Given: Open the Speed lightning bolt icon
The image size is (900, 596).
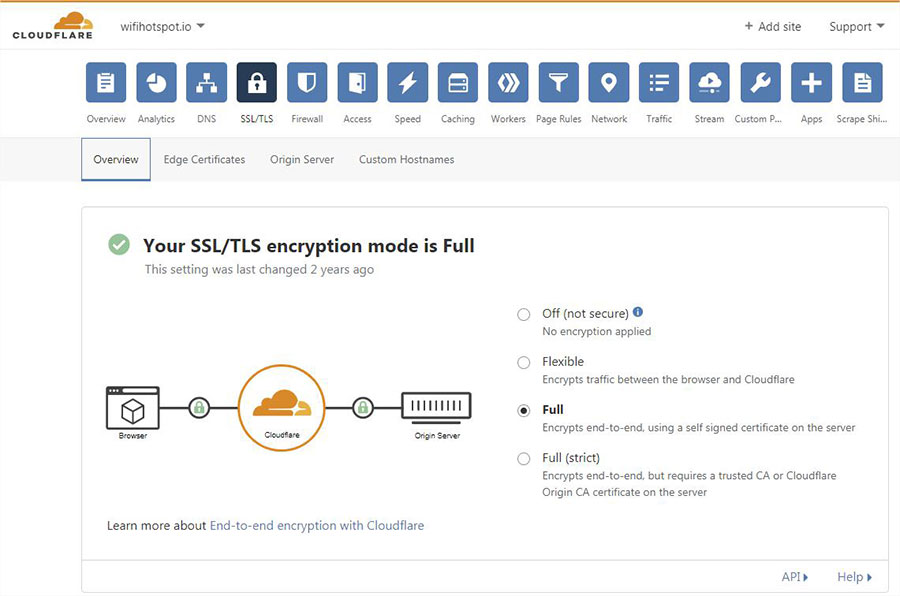Looking at the screenshot, I should 407,83.
